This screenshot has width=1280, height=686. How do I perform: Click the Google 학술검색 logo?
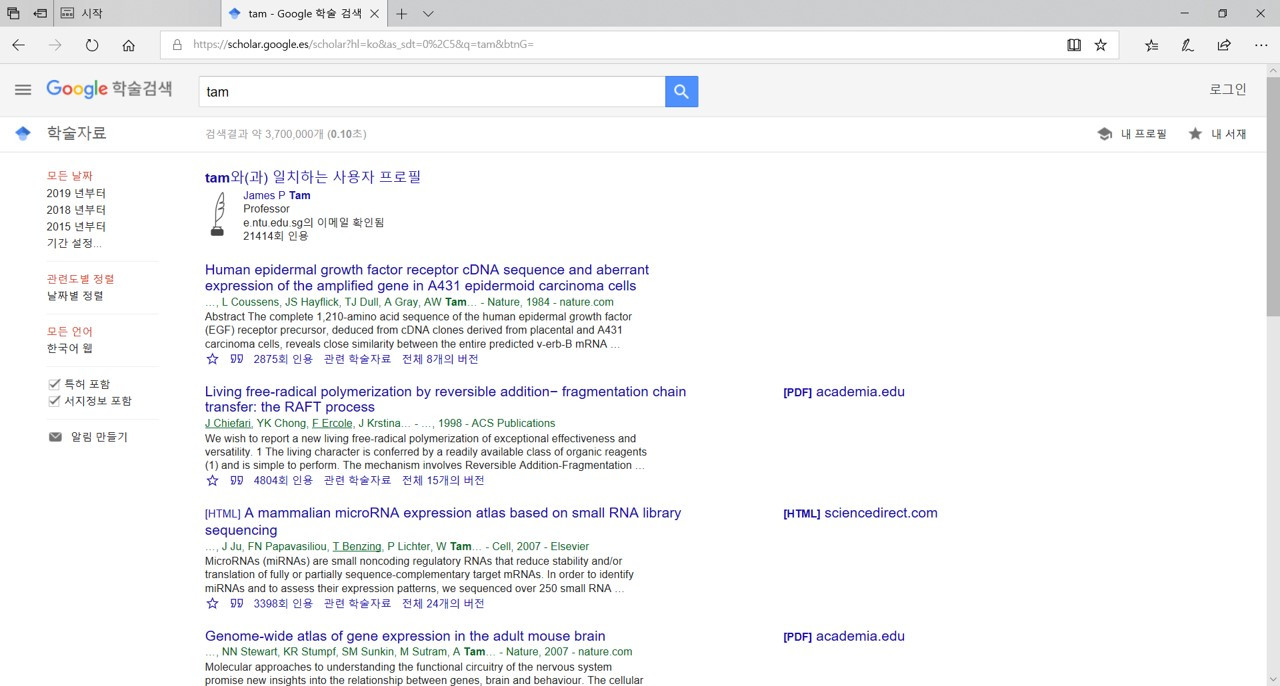(x=109, y=89)
